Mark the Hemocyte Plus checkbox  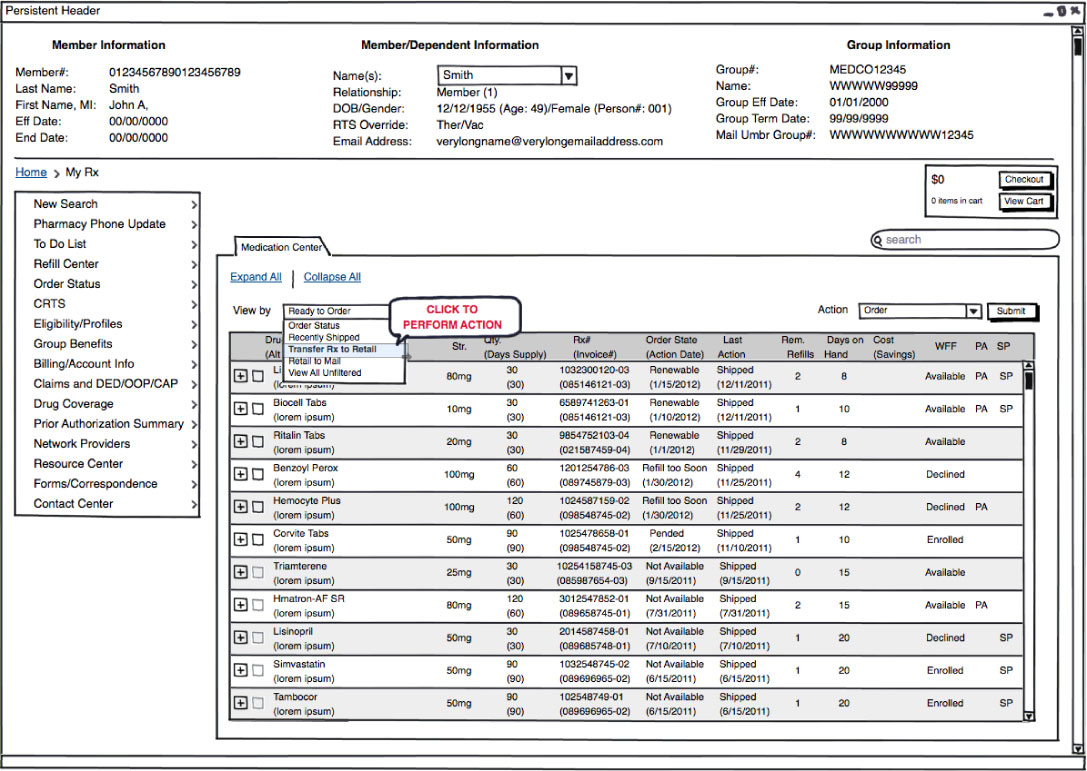[258, 507]
